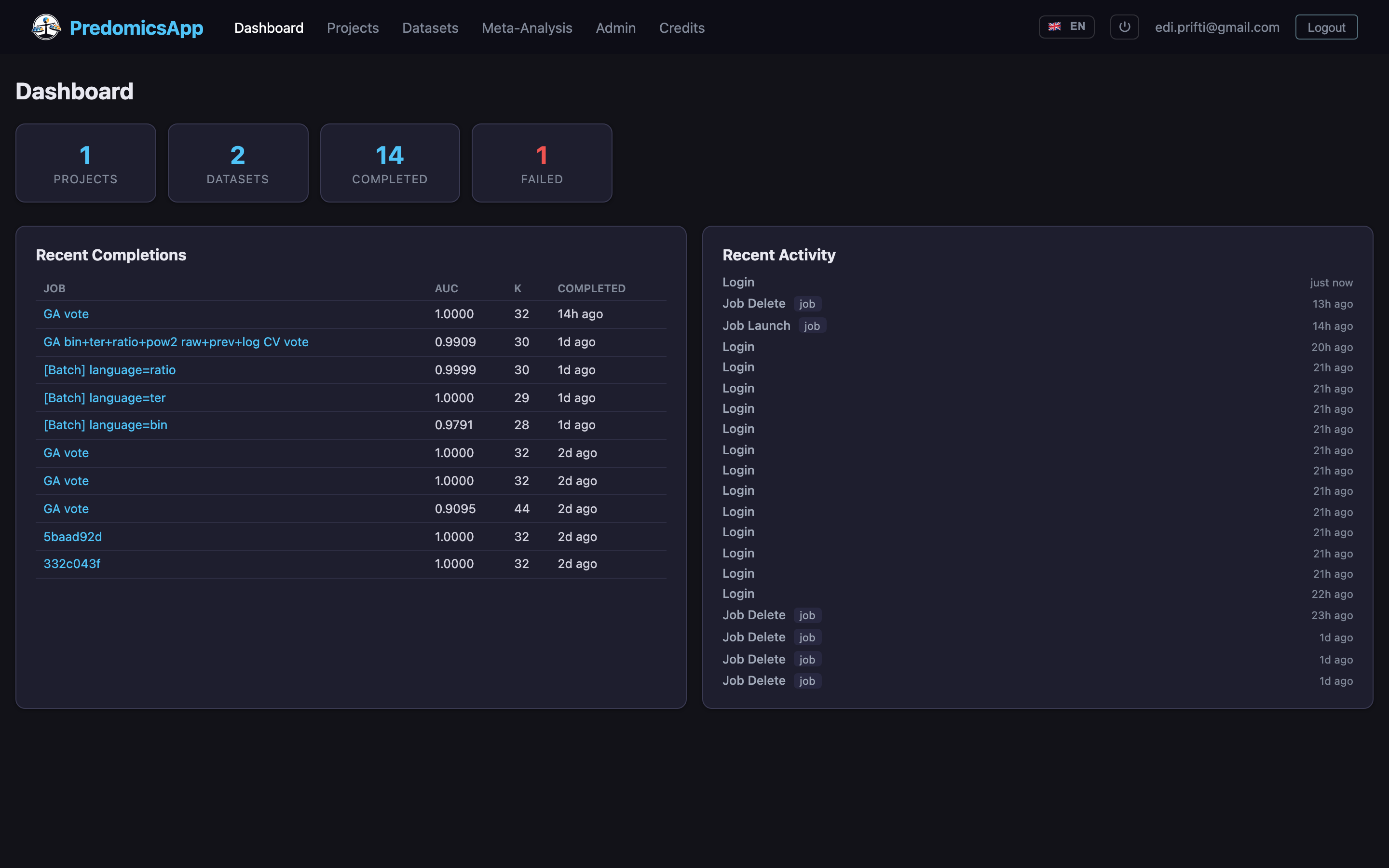Click the Failed jobs stat card
This screenshot has height=868, width=1389.
pyautogui.click(x=541, y=163)
